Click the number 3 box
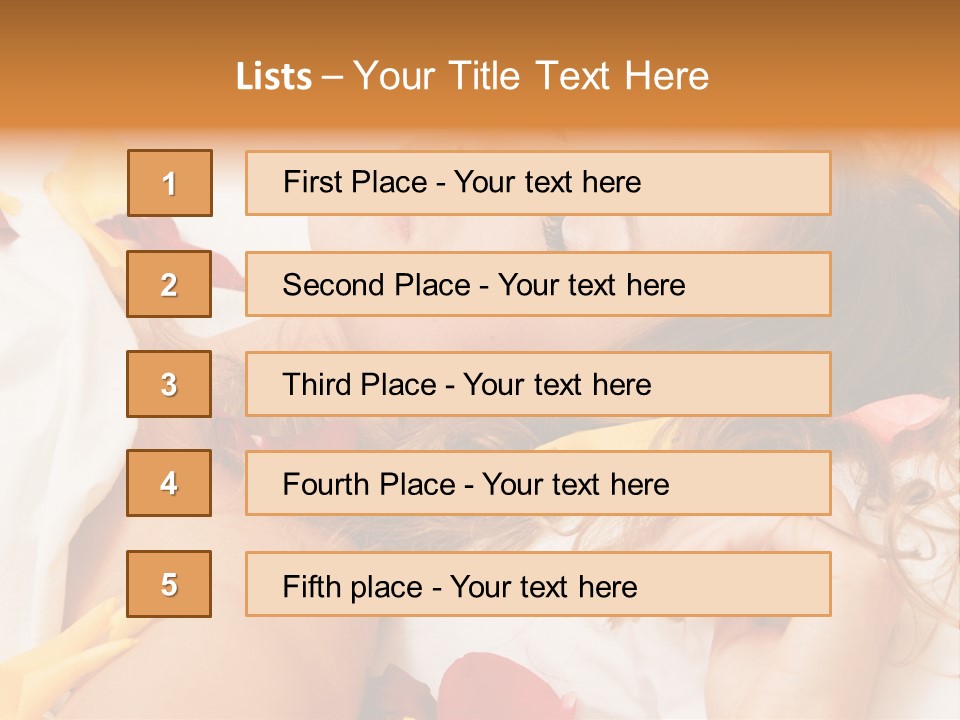This screenshot has width=960, height=720. click(169, 384)
